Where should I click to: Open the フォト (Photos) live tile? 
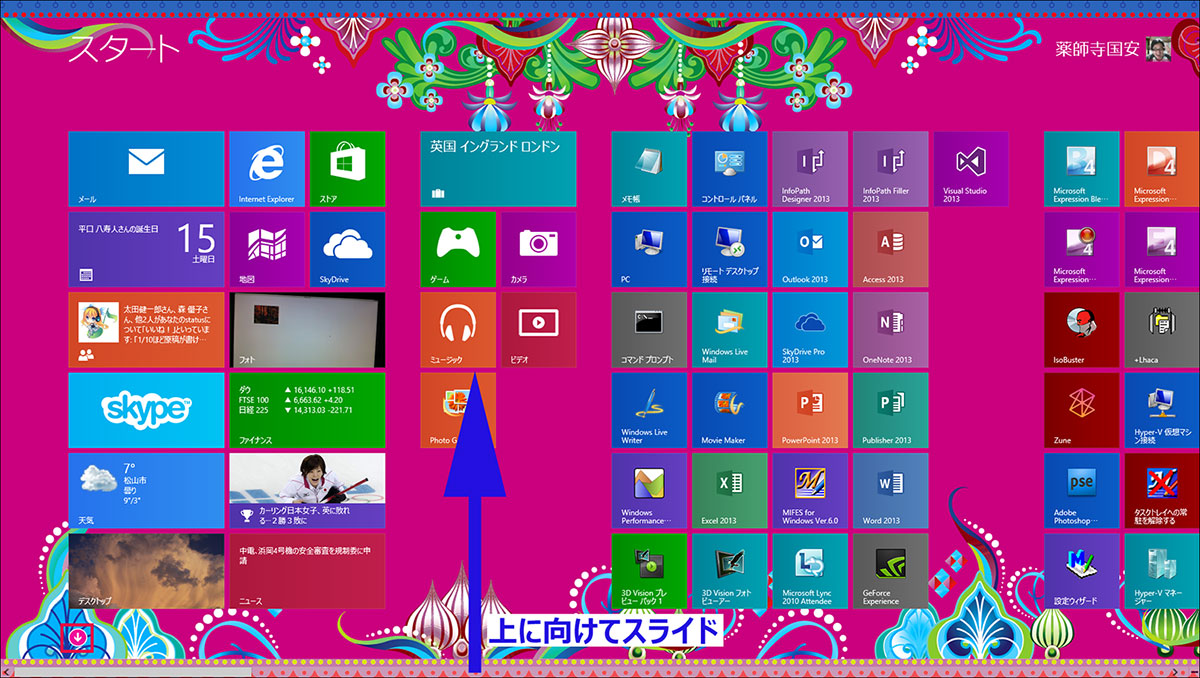pyautogui.click(x=307, y=329)
